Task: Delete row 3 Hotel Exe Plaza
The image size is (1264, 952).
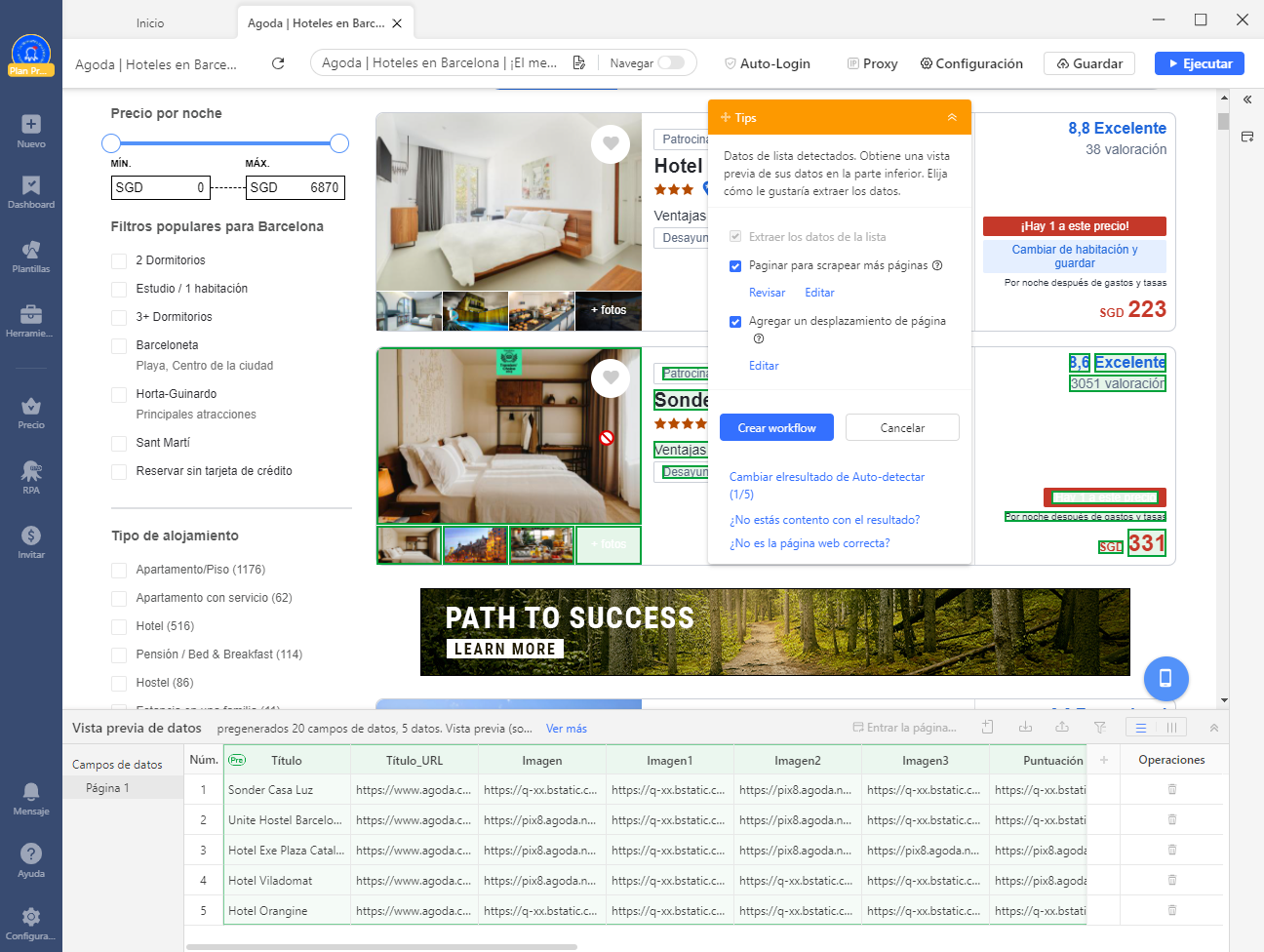Action: [1172, 850]
